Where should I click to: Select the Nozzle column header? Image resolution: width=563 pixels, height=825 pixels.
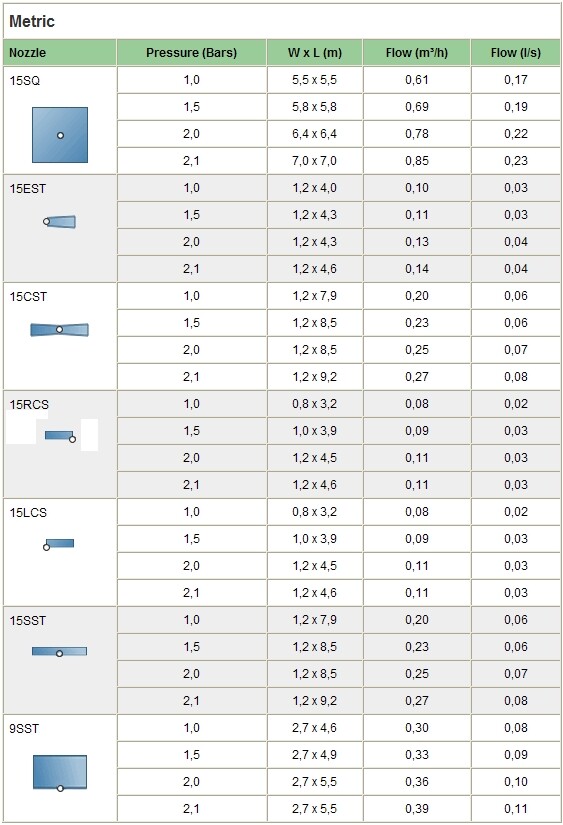point(59,53)
